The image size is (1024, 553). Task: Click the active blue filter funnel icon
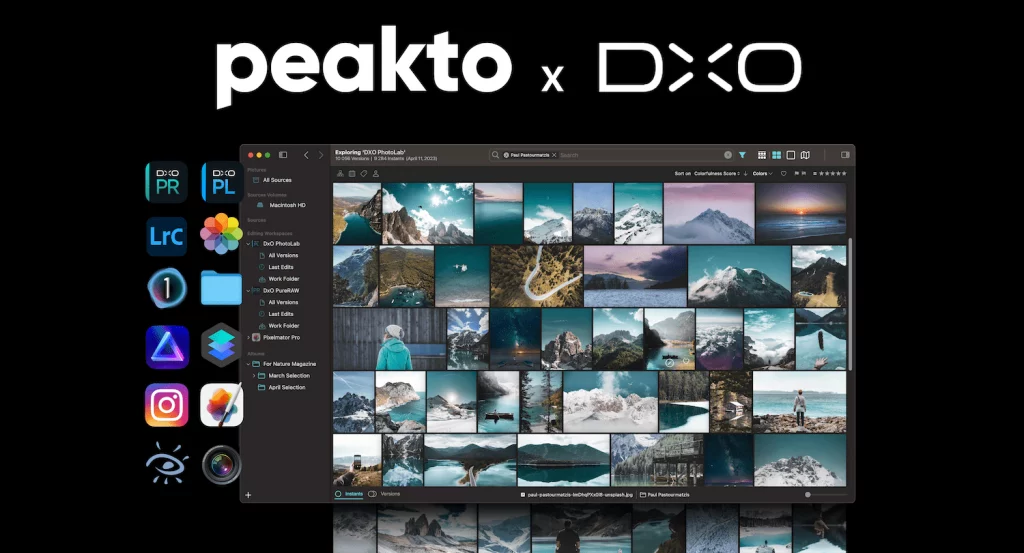point(743,155)
